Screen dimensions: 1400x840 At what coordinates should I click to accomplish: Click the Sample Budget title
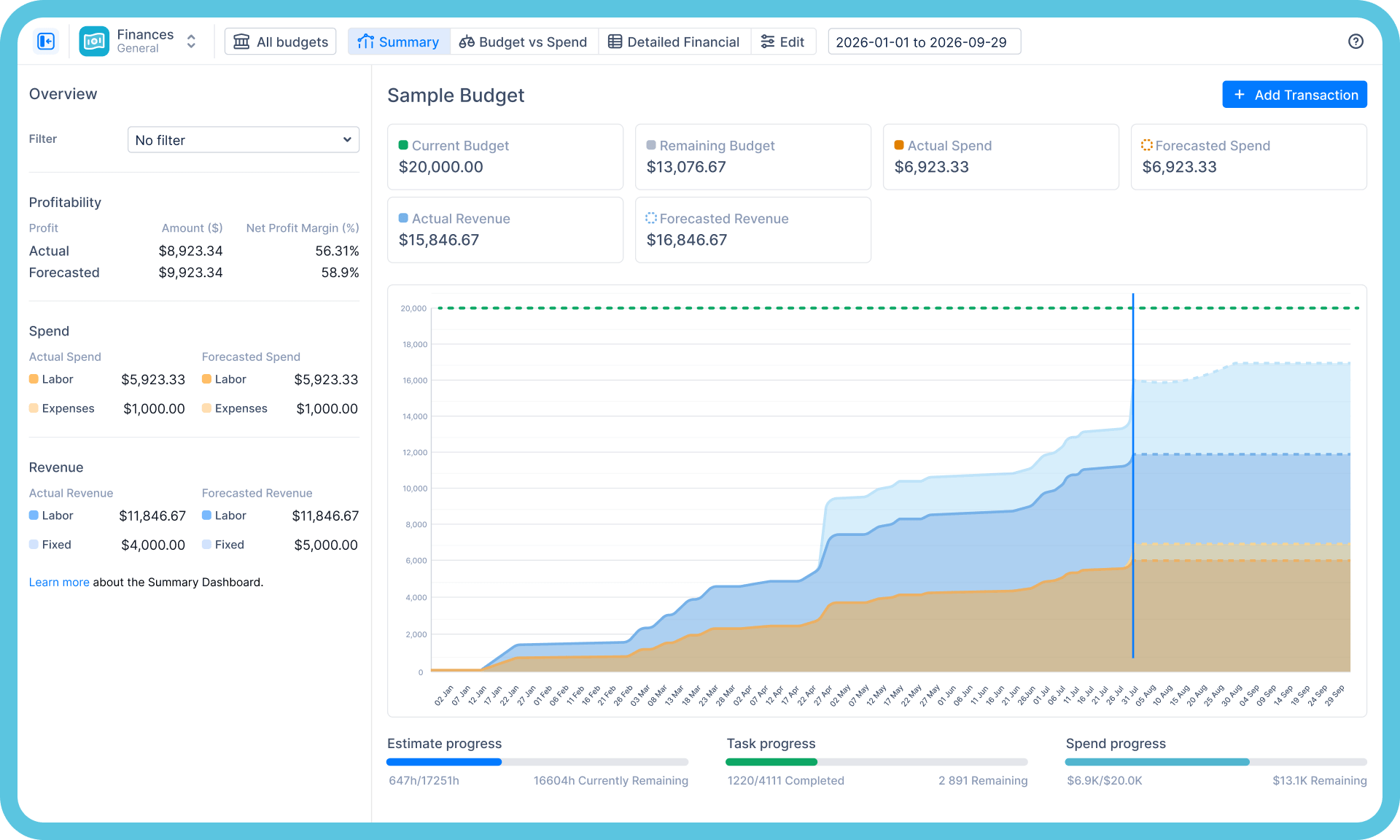coord(456,96)
